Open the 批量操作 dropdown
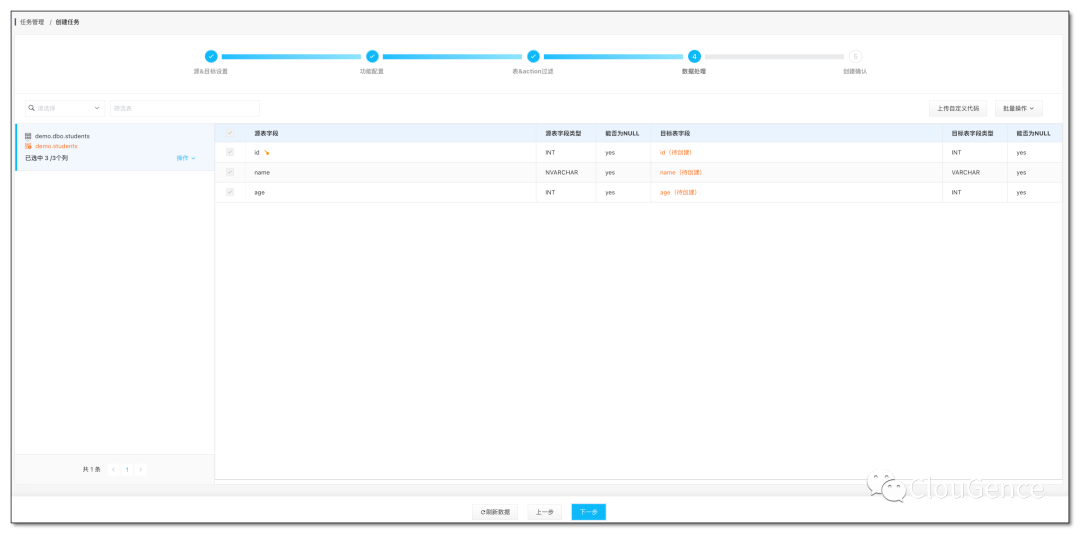Screen dimensions: 1080x534 (1019, 108)
